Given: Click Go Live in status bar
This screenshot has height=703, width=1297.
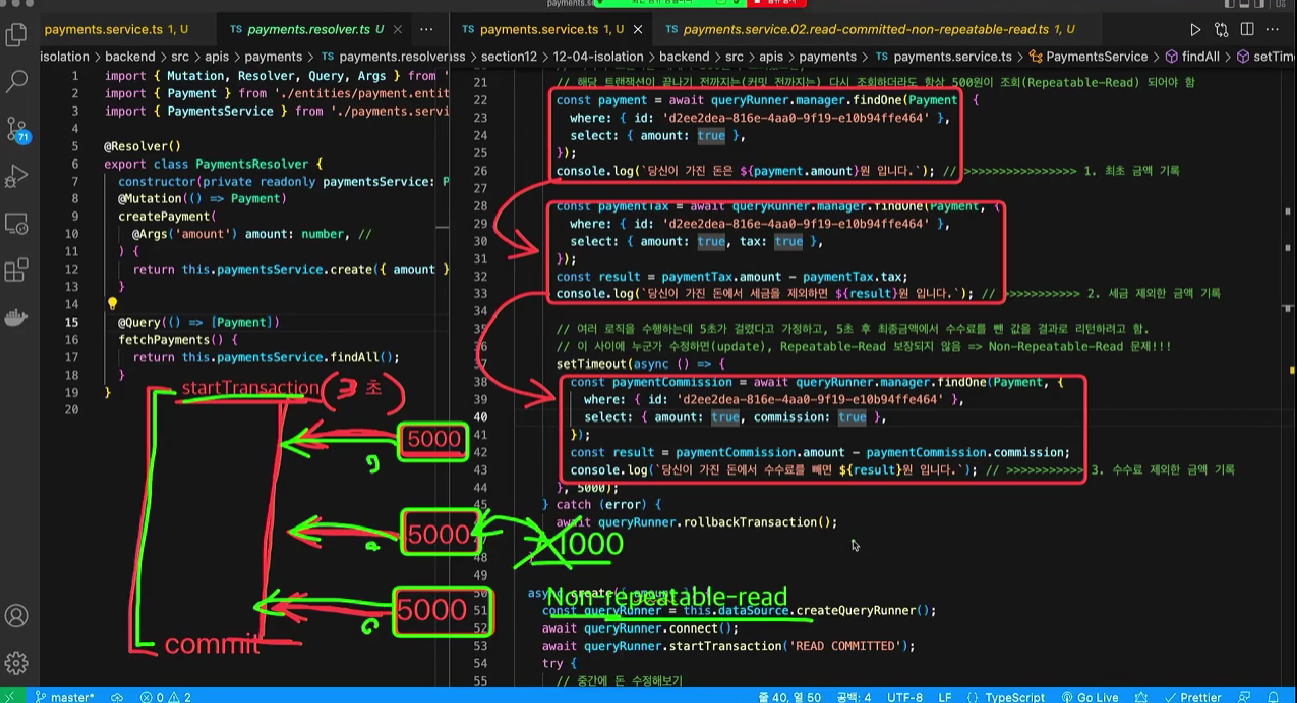Looking at the screenshot, I should tap(1088, 697).
